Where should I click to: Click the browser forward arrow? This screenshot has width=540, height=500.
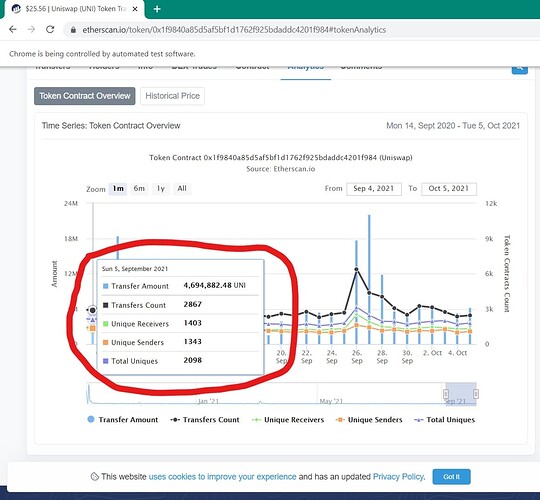pyautogui.click(x=31, y=30)
